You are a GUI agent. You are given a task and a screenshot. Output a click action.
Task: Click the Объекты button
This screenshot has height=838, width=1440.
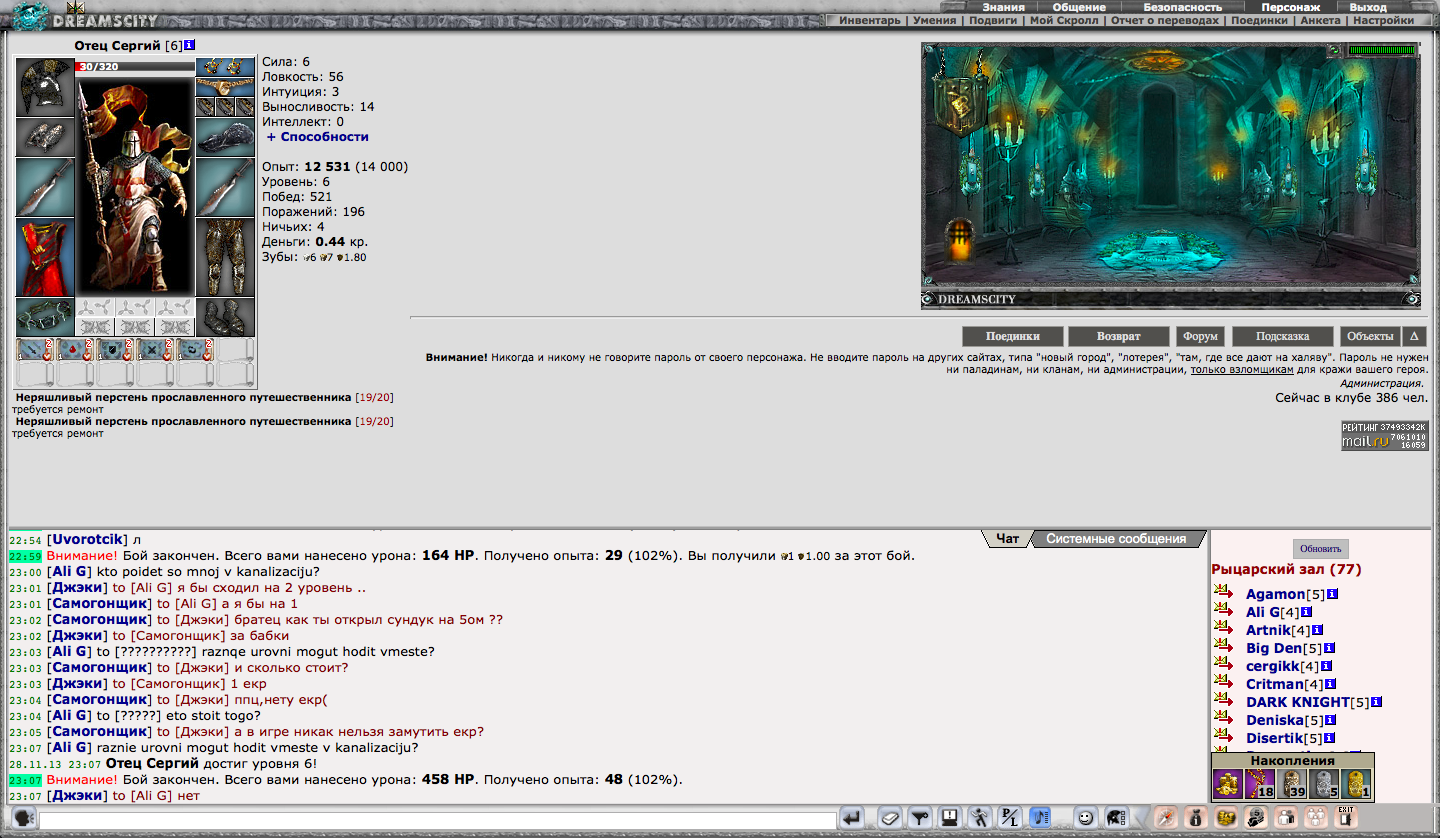click(1370, 336)
